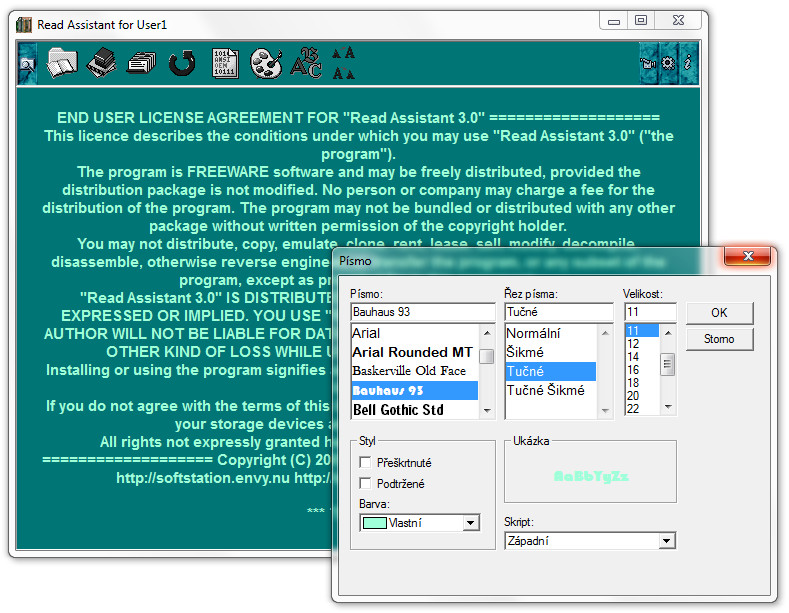The height and width of the screenshot is (613, 789).
Task: Open the Skript dropdown showing Západní
Action: tap(666, 541)
